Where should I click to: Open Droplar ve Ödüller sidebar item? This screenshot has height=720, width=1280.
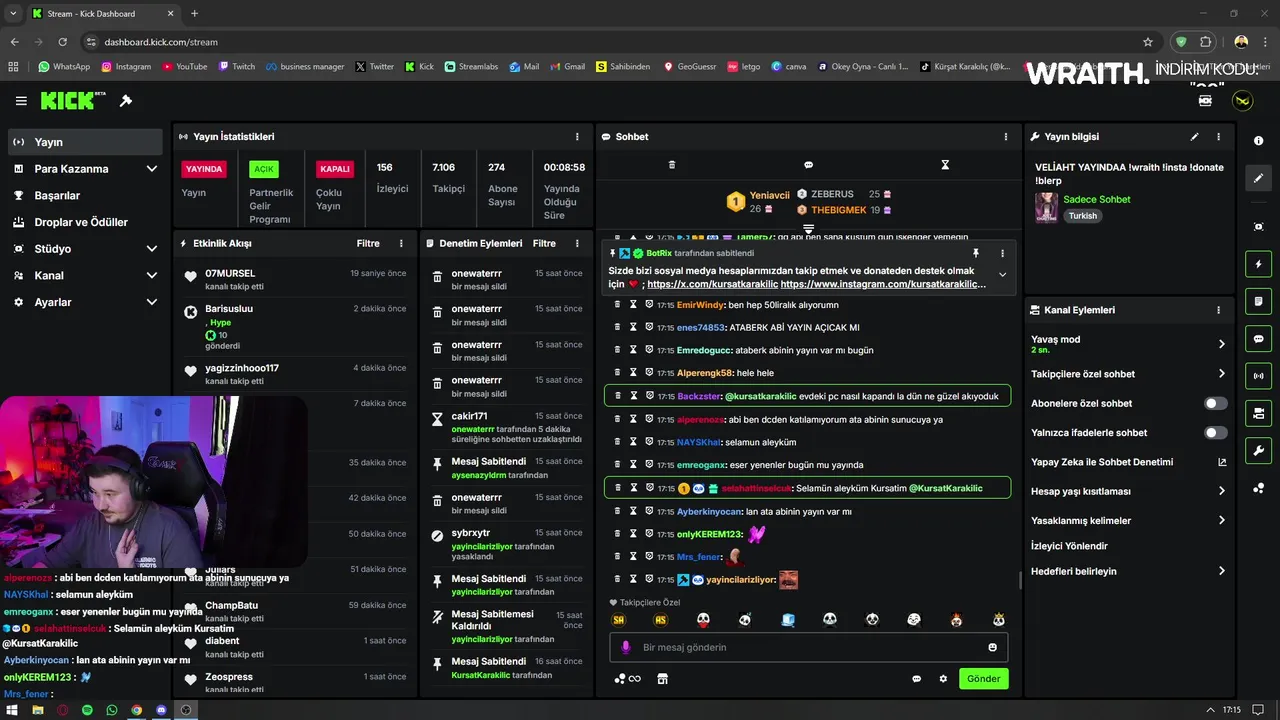(85, 222)
